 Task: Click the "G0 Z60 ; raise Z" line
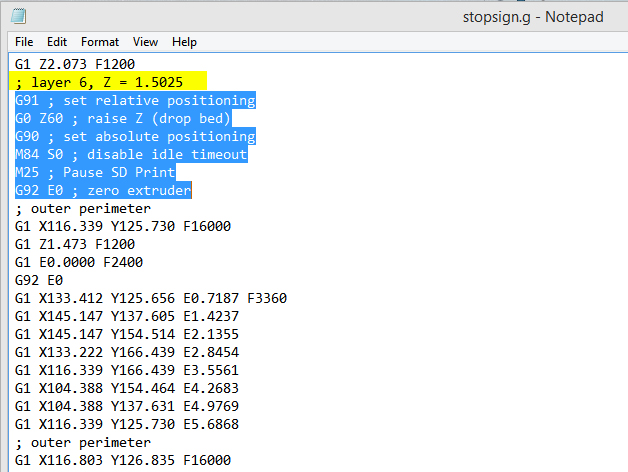(123, 118)
